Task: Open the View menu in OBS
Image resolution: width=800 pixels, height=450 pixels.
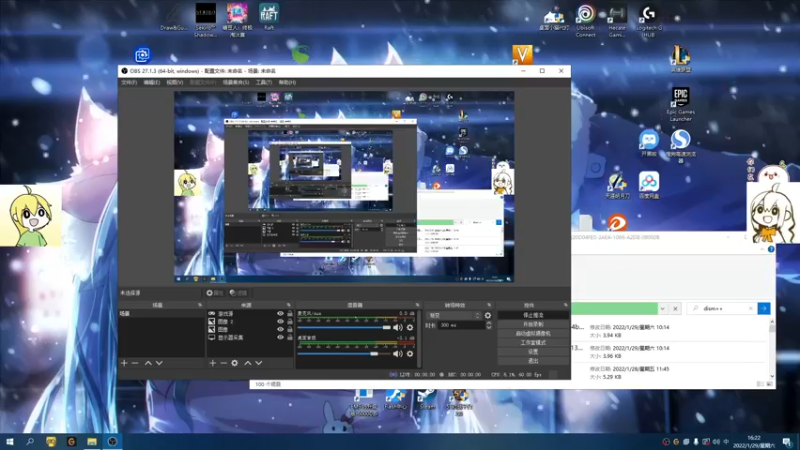Action: coord(174,82)
